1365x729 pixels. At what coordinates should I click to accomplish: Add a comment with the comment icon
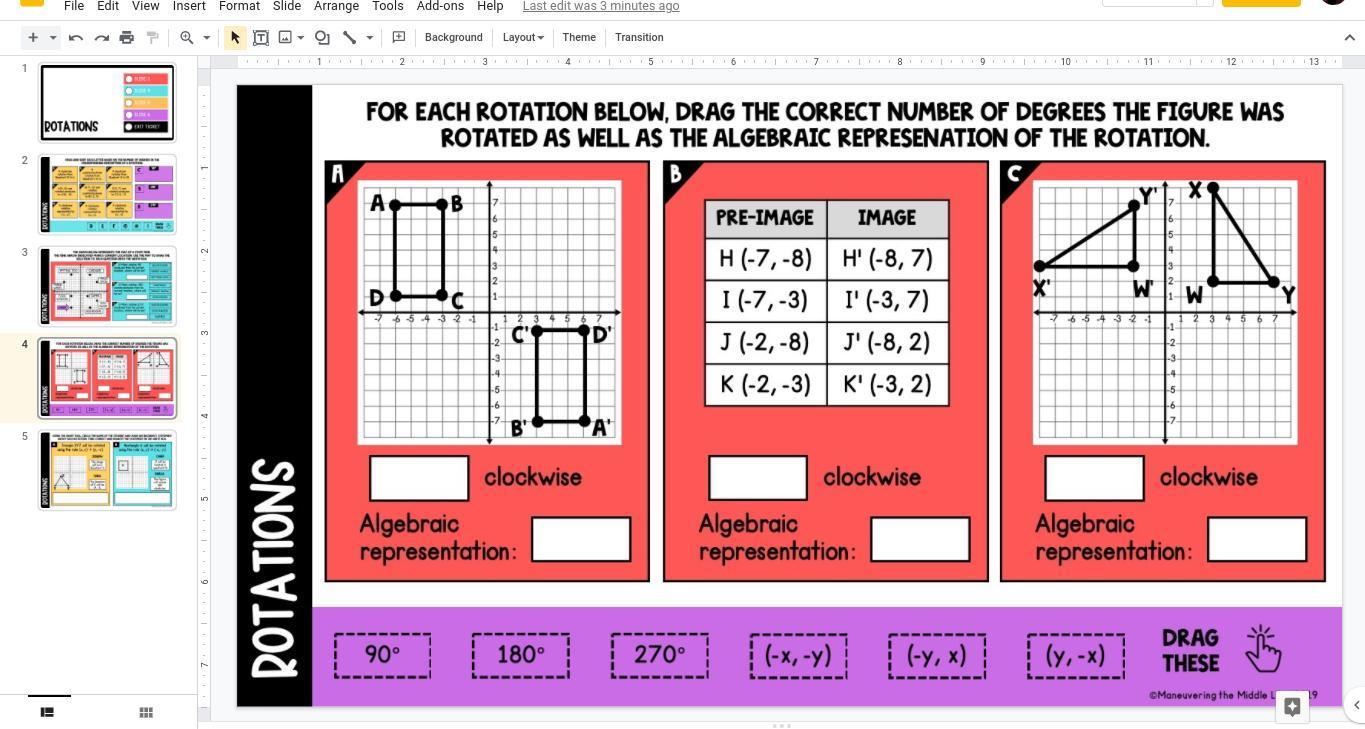(399, 37)
